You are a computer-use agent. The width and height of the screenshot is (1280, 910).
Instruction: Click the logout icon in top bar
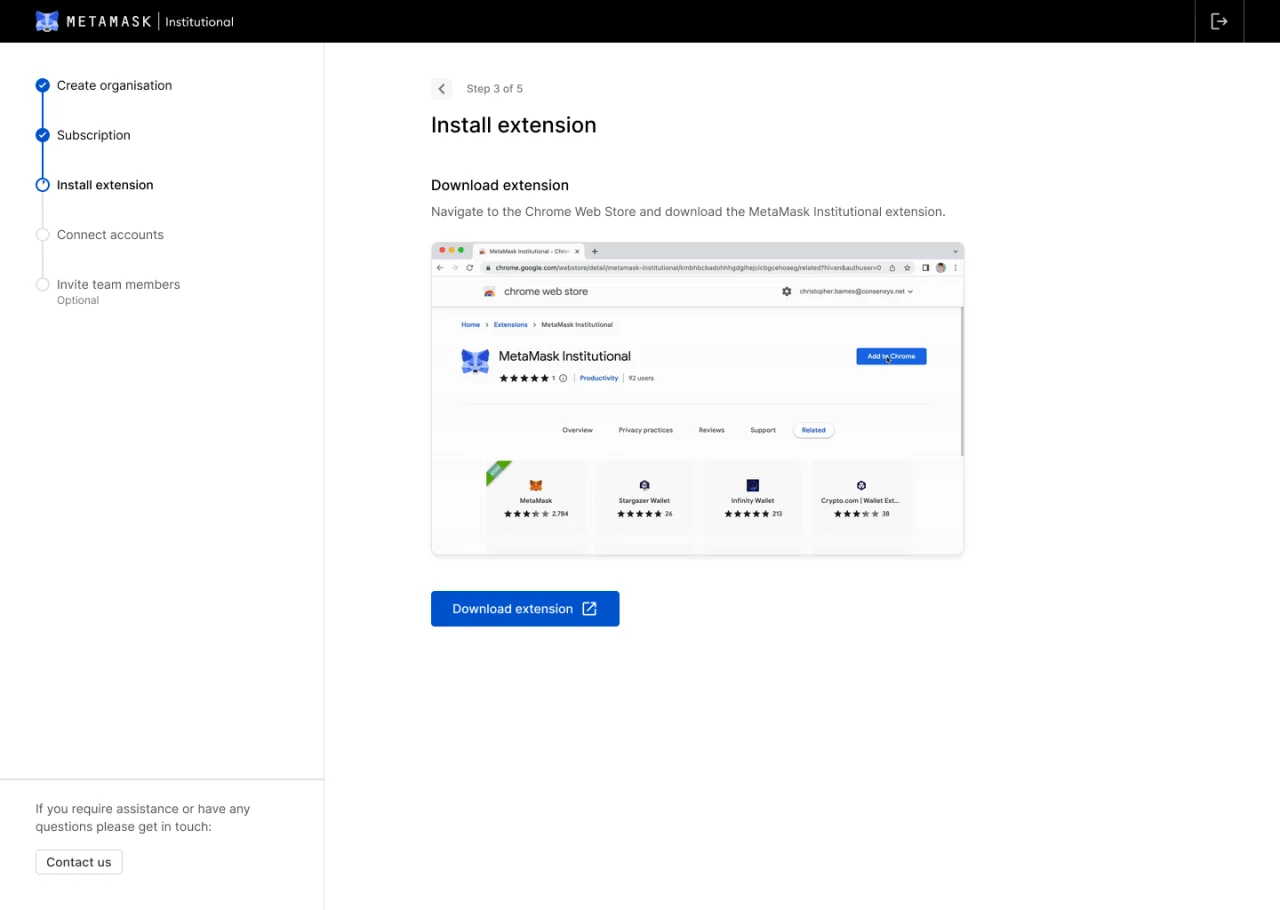click(x=1219, y=21)
